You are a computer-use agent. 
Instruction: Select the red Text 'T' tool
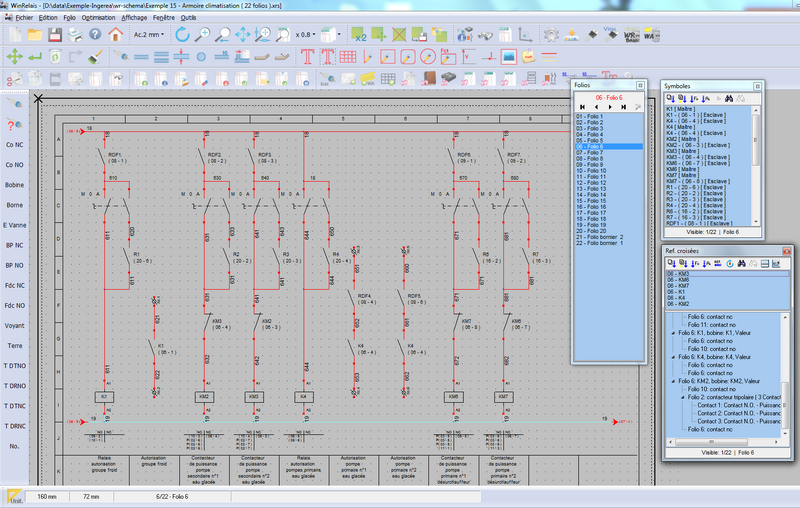[x=308, y=56]
